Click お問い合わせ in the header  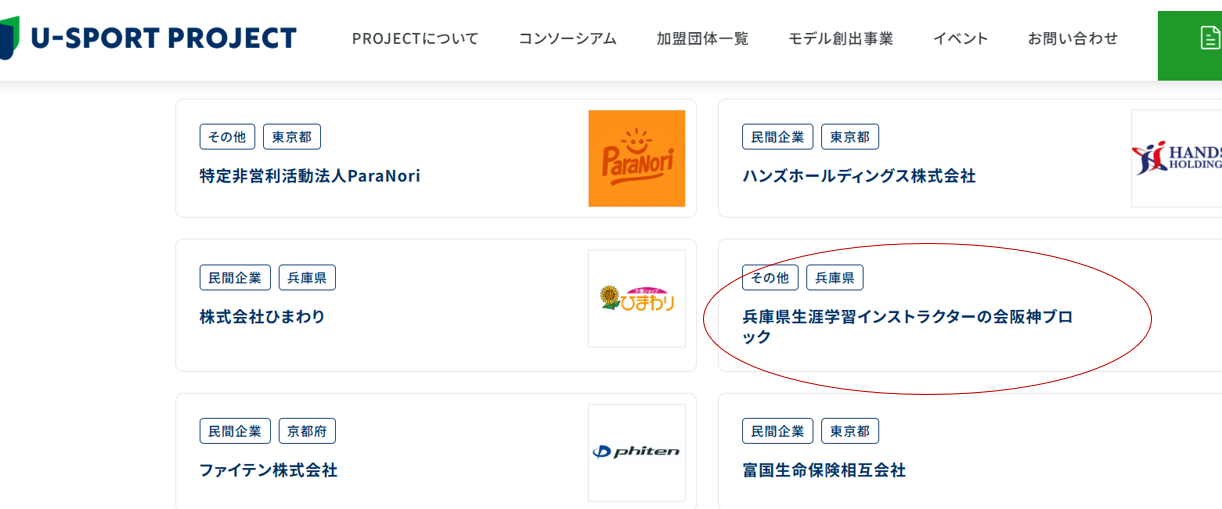click(1072, 38)
